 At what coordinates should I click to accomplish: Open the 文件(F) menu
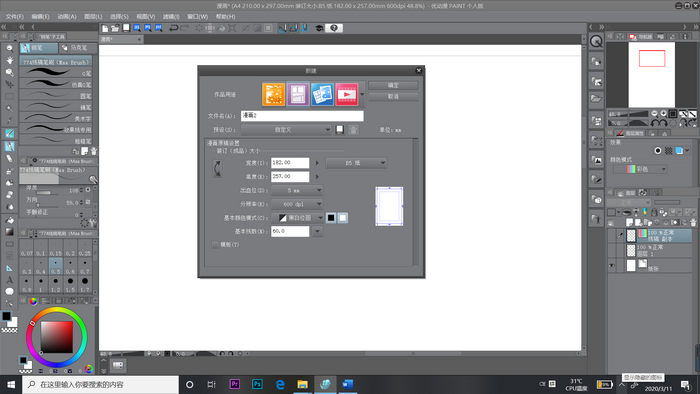point(15,17)
